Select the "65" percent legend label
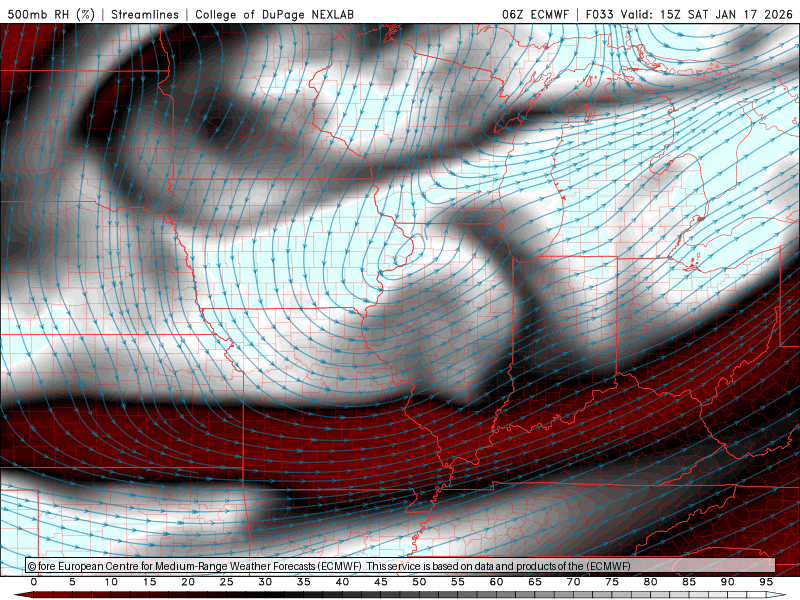 (x=535, y=582)
